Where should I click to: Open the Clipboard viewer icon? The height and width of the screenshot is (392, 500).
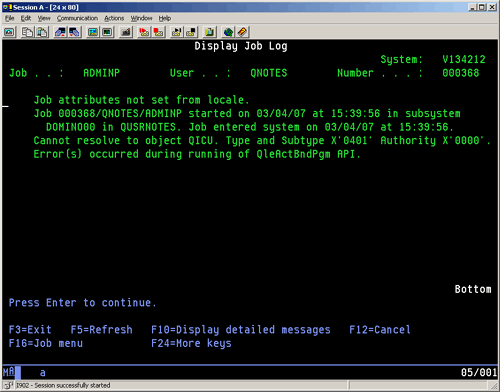pyautogui.click(x=210, y=32)
